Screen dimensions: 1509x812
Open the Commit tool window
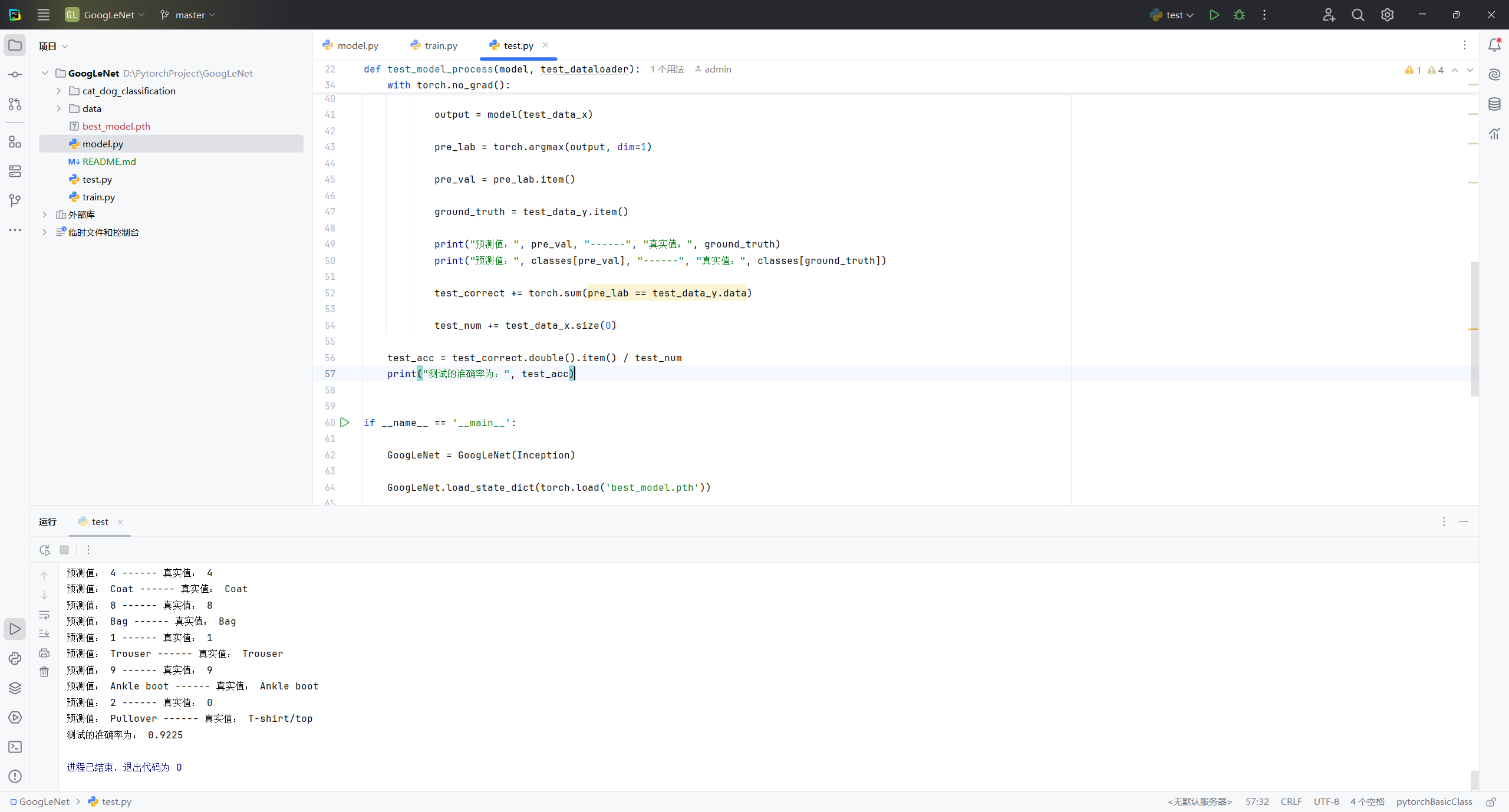[15, 74]
